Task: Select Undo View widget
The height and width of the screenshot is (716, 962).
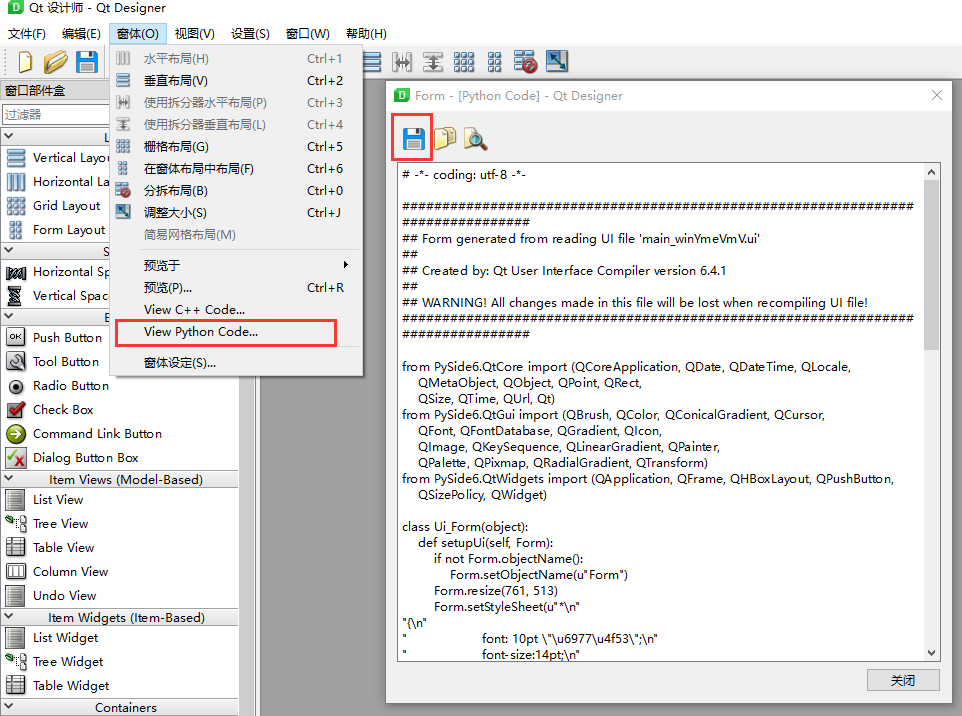Action: click(52, 595)
